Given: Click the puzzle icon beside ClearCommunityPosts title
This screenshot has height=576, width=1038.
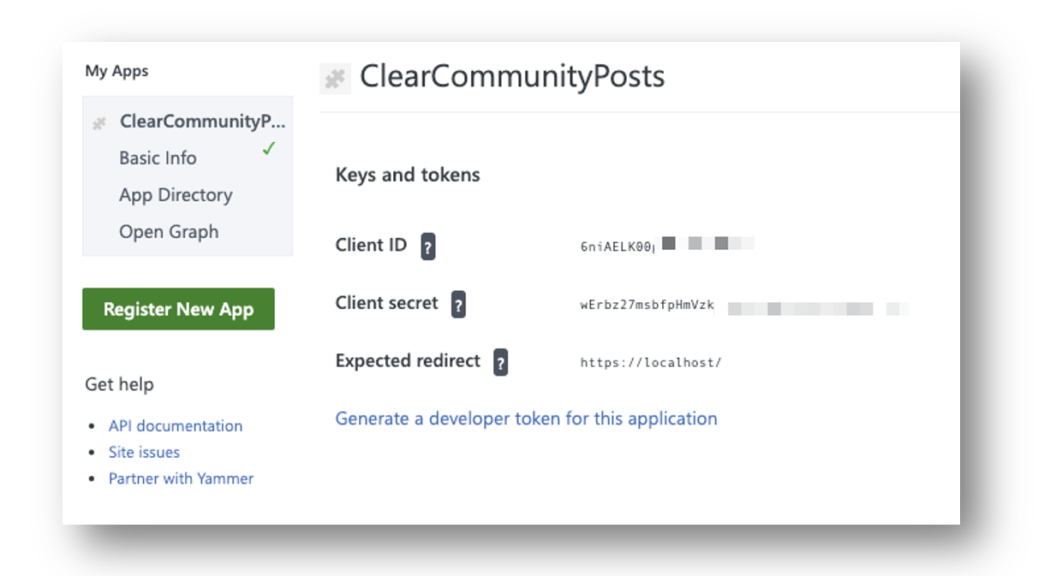Looking at the screenshot, I should [x=335, y=79].
